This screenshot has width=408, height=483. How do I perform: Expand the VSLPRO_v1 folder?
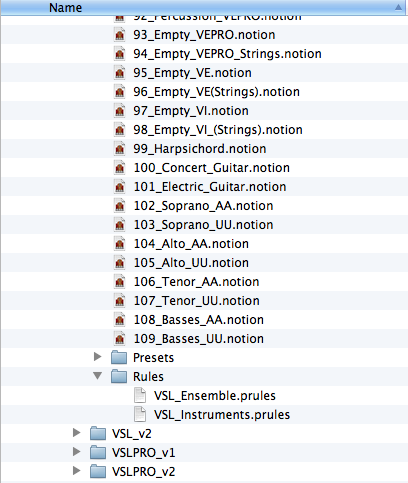(x=77, y=452)
